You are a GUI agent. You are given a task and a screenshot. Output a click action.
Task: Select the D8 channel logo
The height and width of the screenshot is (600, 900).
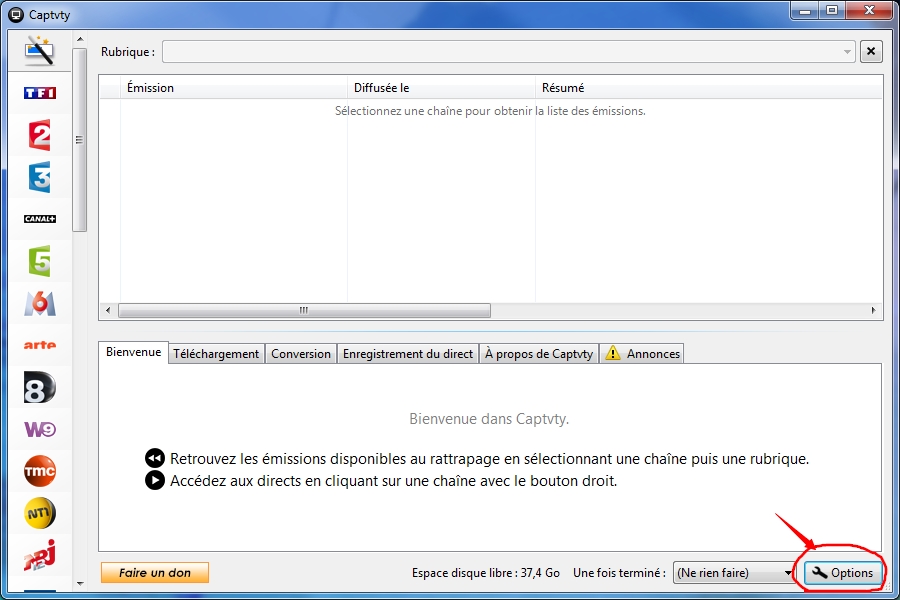point(40,387)
